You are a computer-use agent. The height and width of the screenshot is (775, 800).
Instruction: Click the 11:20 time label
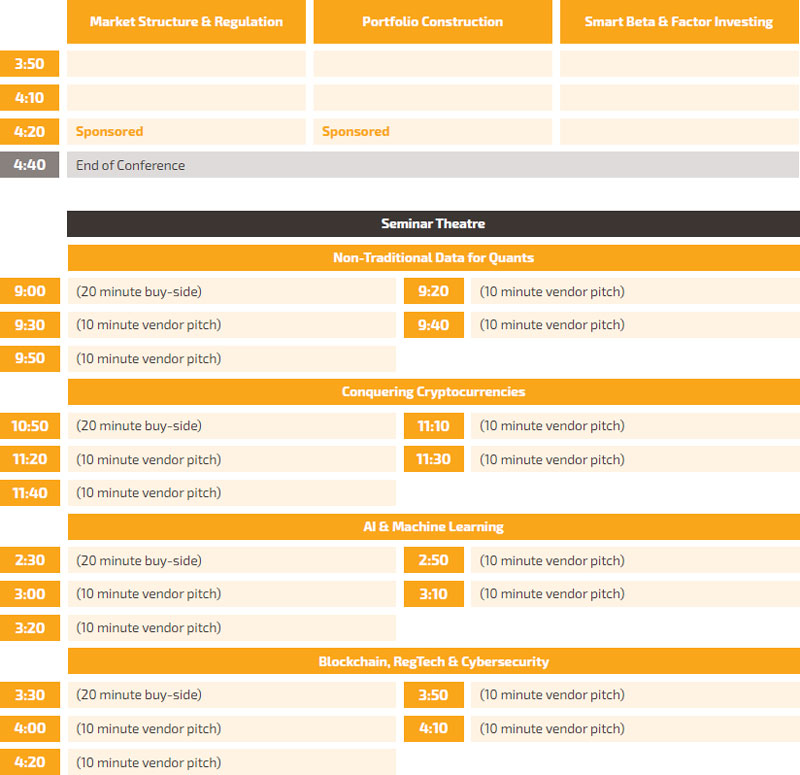30,459
